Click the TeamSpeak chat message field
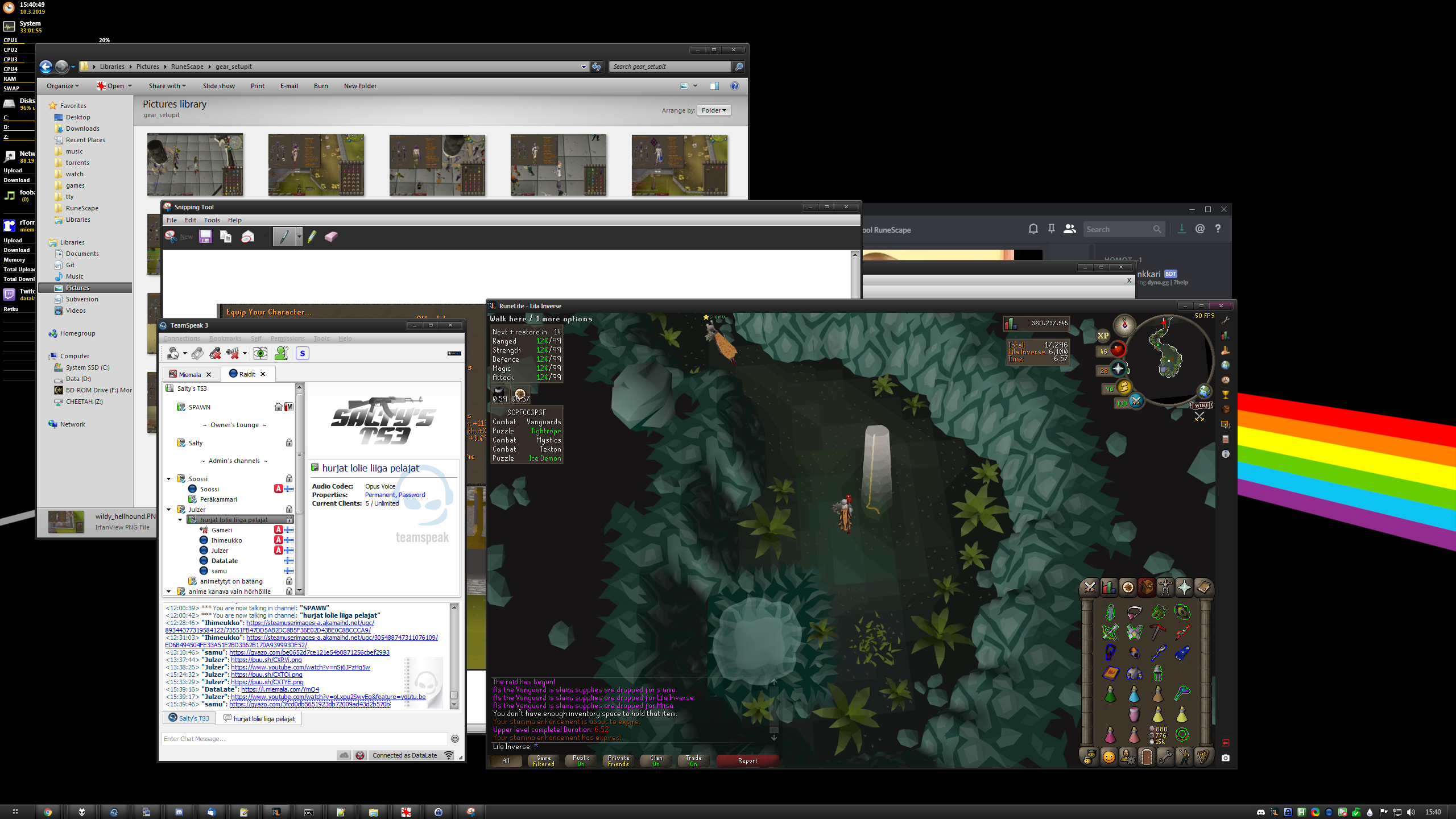 point(304,739)
